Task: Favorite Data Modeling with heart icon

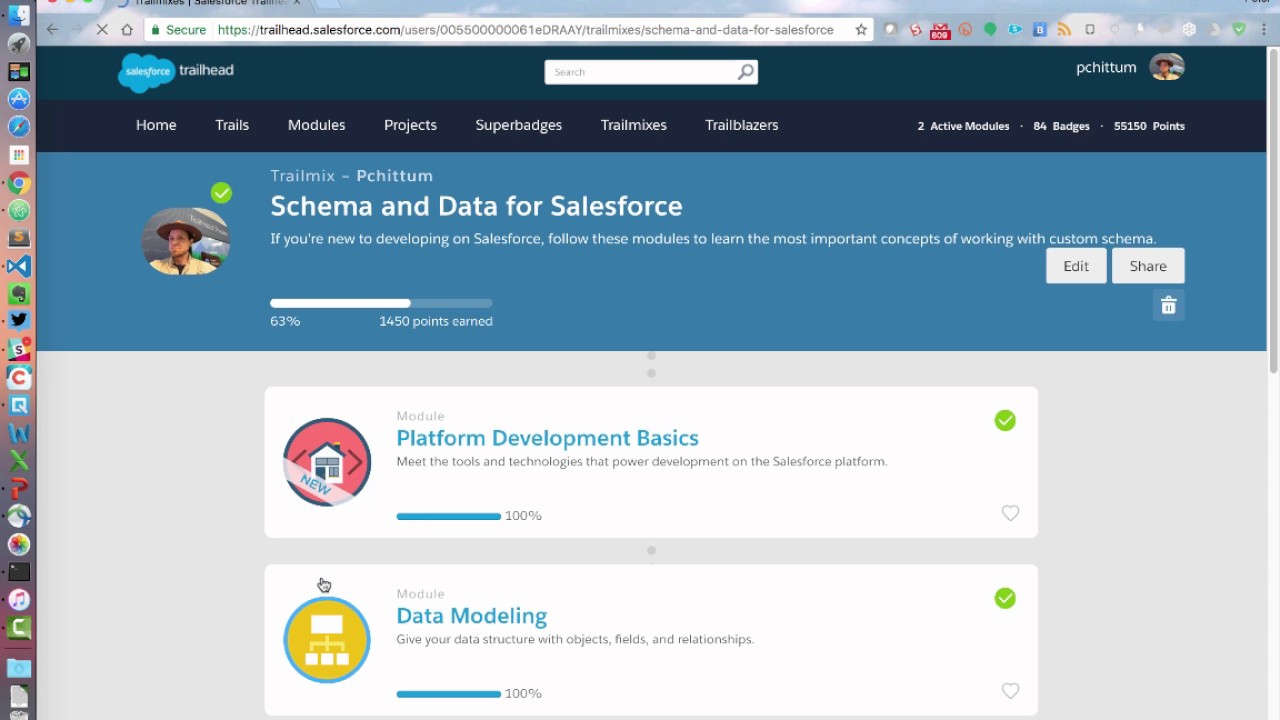Action: click(1010, 691)
